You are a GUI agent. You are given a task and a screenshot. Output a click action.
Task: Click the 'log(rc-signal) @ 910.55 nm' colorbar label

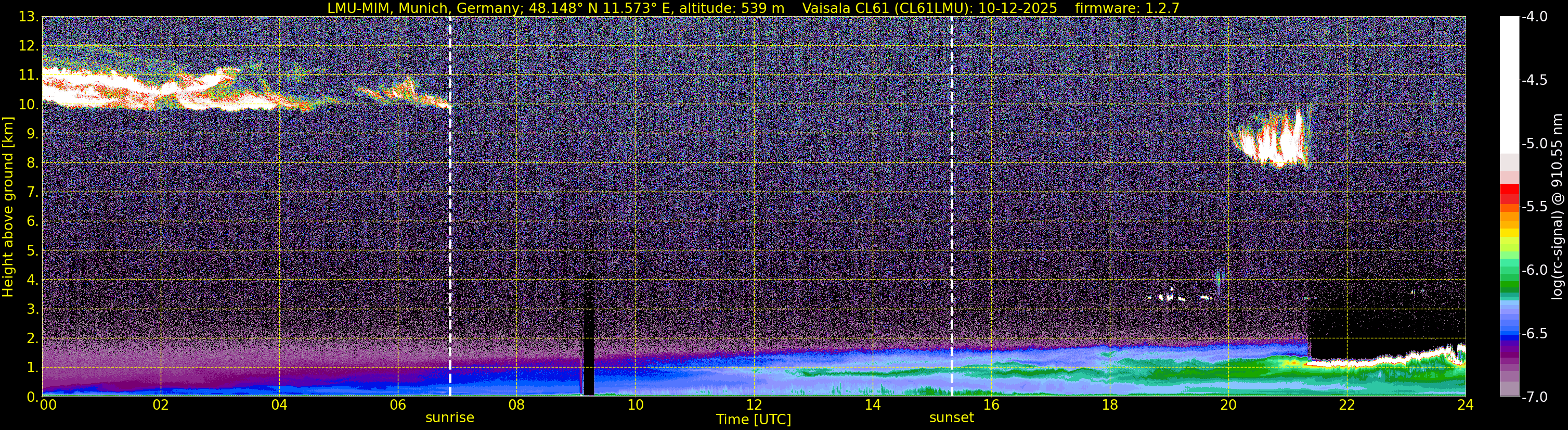coord(1558,207)
